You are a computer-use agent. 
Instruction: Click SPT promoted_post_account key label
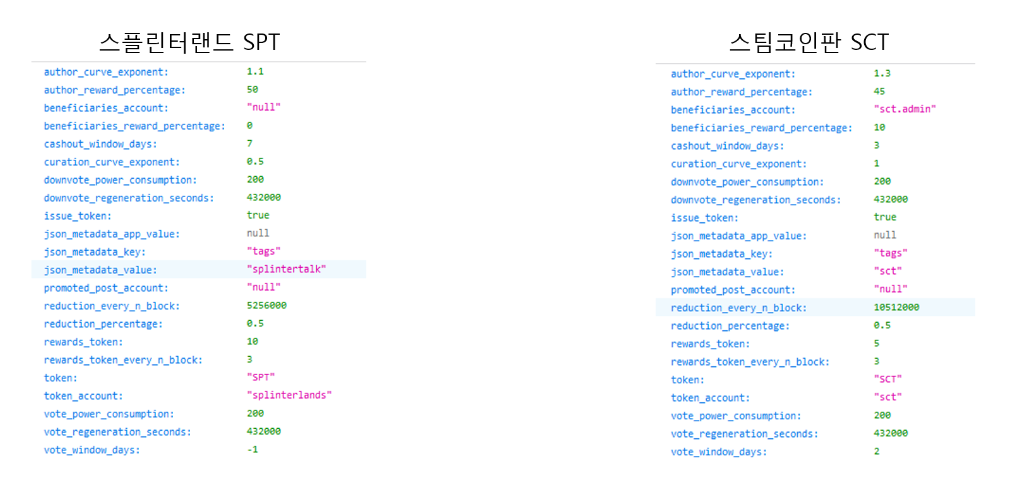(106, 288)
